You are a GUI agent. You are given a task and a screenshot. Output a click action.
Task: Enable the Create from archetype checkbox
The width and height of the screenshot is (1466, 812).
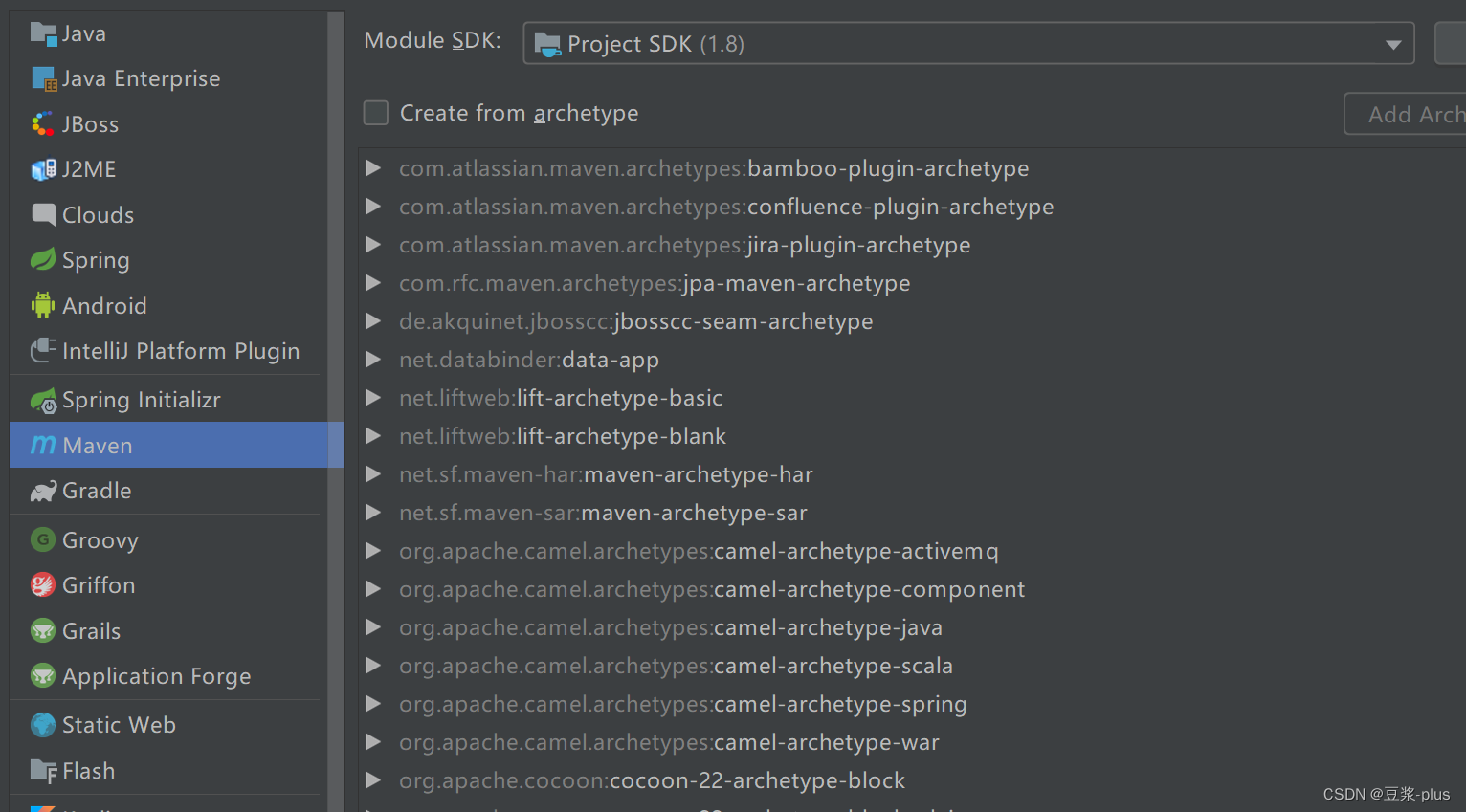point(376,113)
